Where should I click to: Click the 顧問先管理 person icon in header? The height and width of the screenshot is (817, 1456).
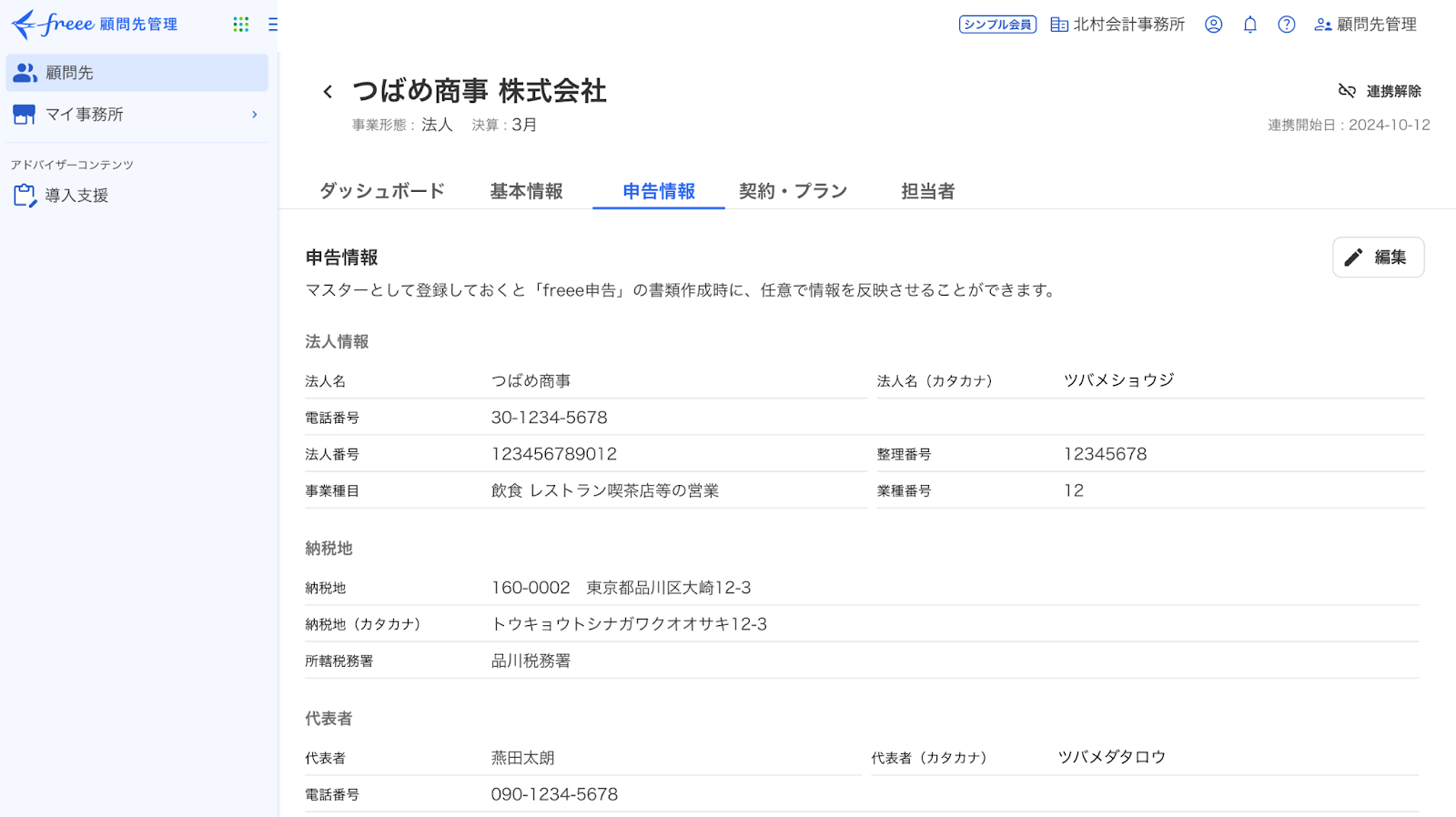click(1323, 25)
